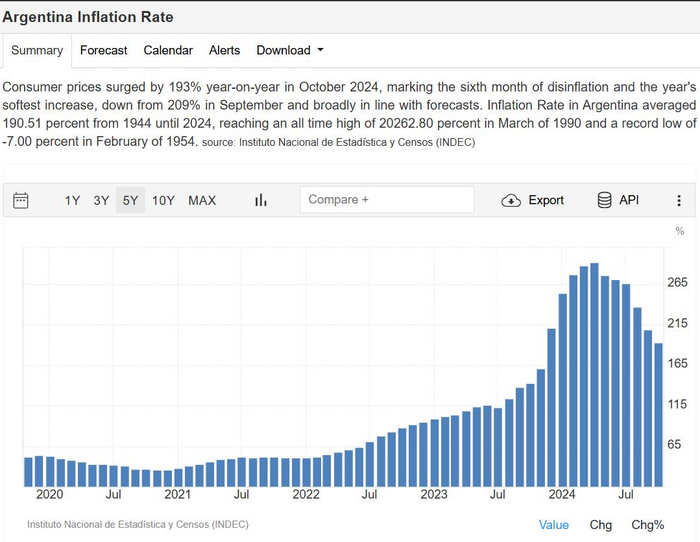Open the Calendar tab
This screenshot has width=700, height=542.
[x=168, y=50]
